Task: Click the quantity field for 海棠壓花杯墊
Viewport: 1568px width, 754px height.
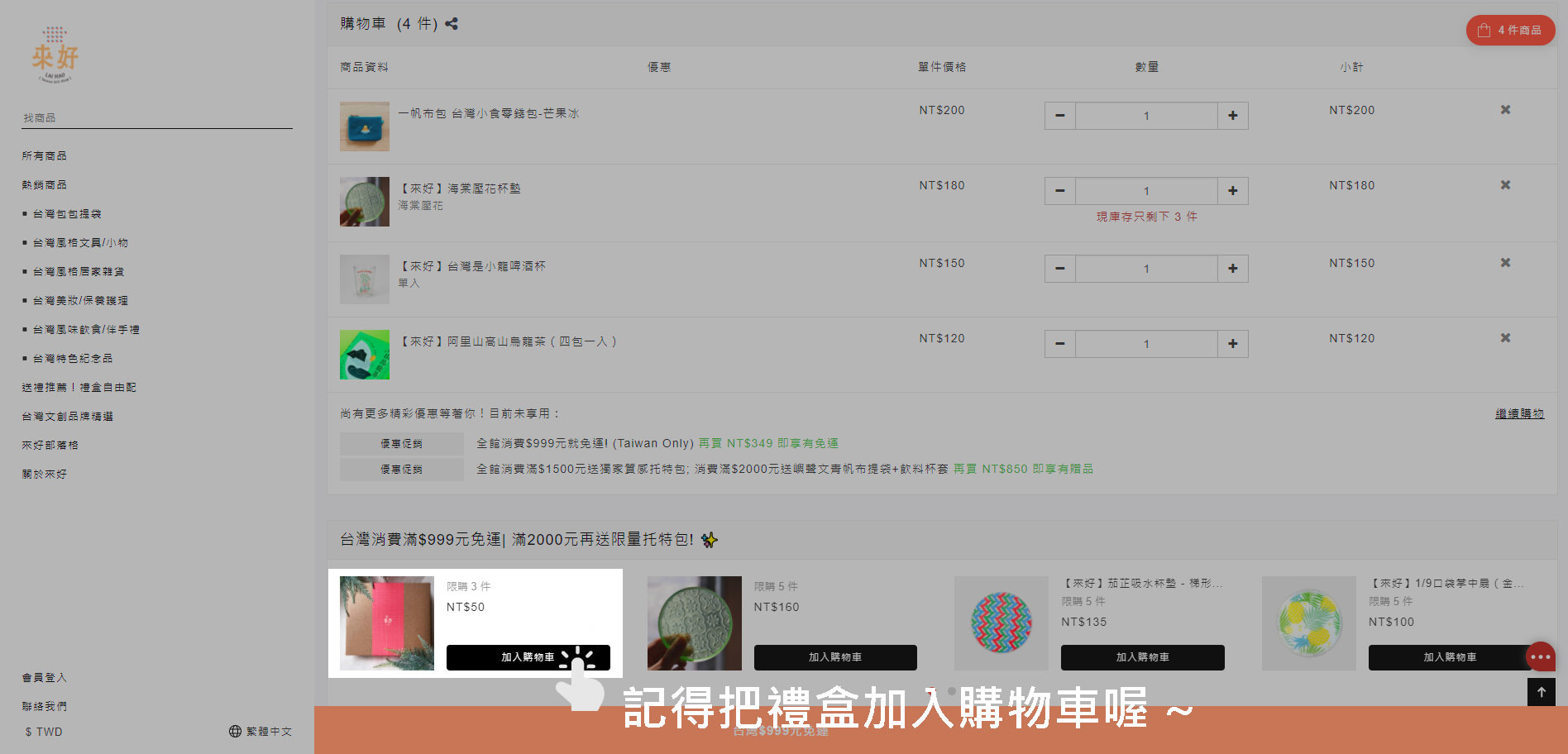Action: [x=1146, y=191]
